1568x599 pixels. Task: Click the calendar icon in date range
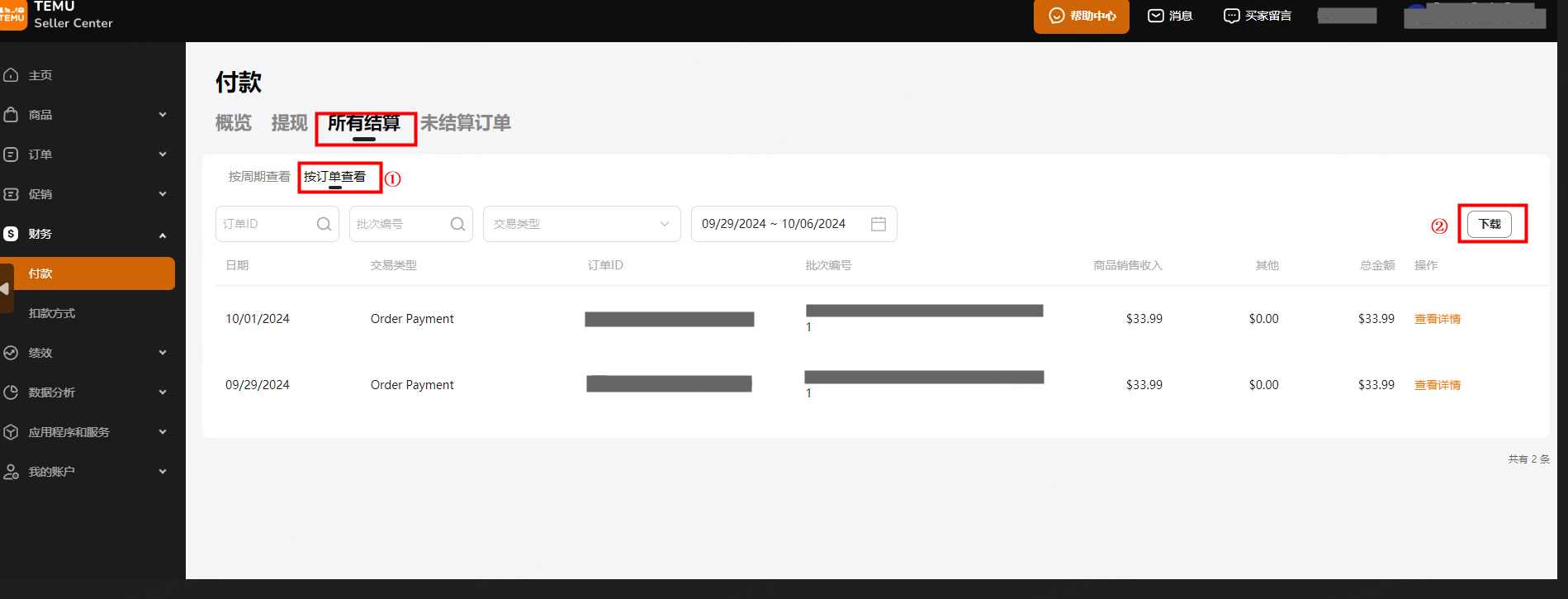click(879, 224)
